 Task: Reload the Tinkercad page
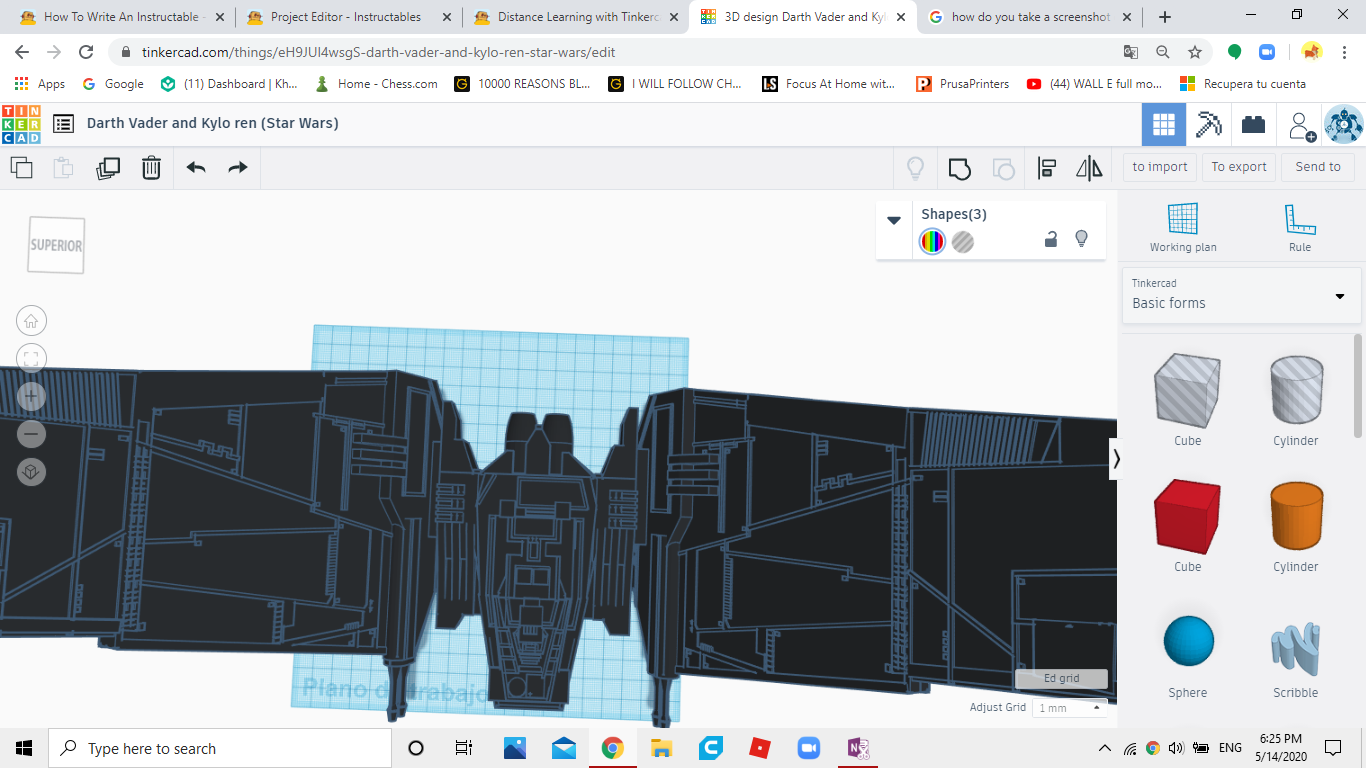pos(87,52)
